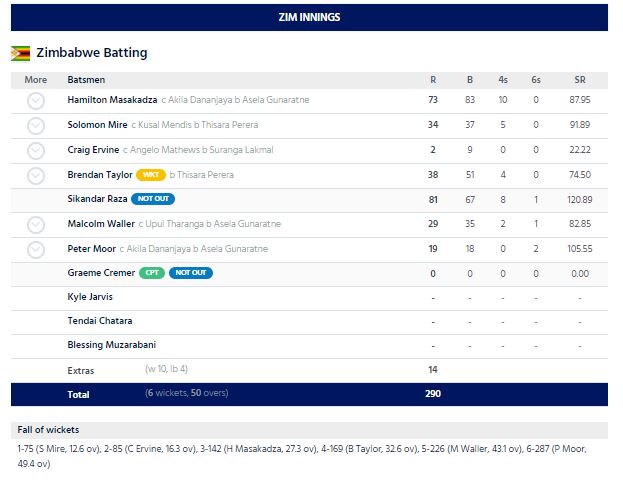Expand Malcolm Waller's row chevron

pyautogui.click(x=36, y=225)
